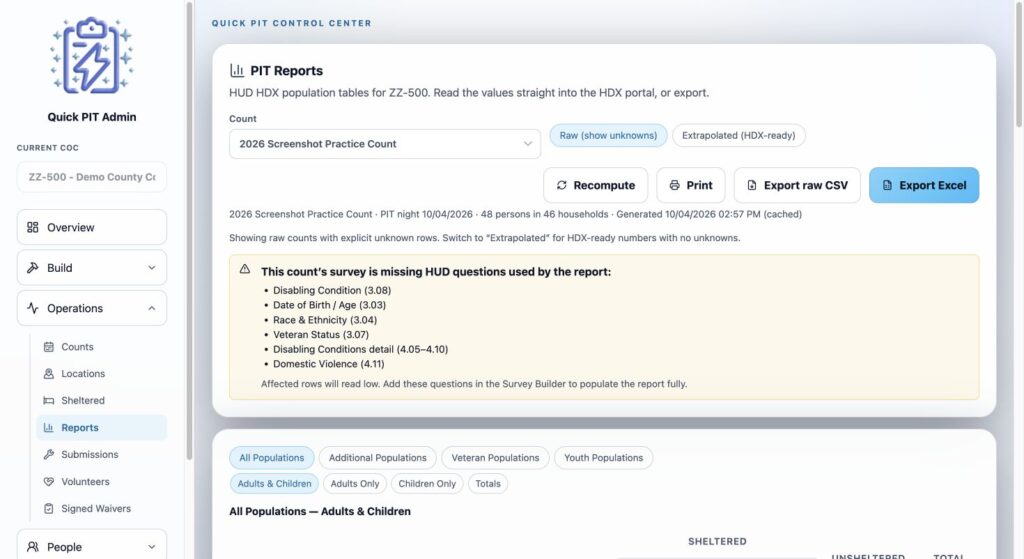The image size is (1024, 559).
Task: Expand the Build menu chevron
Action: pyautogui.click(x=152, y=268)
